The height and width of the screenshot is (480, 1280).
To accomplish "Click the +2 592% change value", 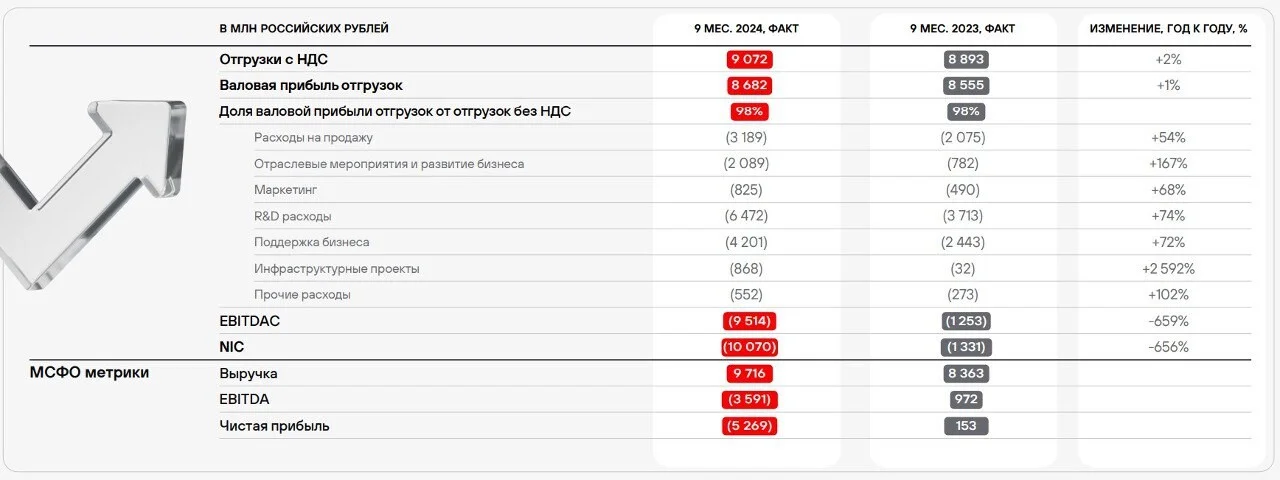I will point(1168,269).
